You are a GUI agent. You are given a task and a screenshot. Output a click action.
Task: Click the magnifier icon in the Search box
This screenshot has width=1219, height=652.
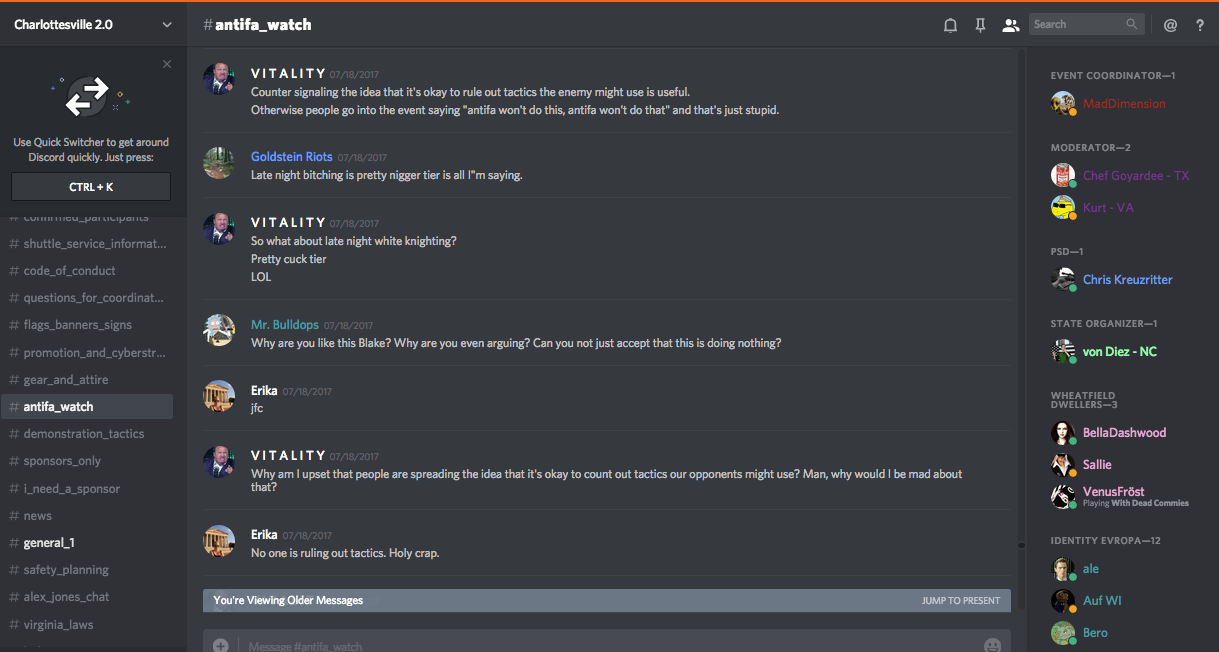tap(1132, 24)
